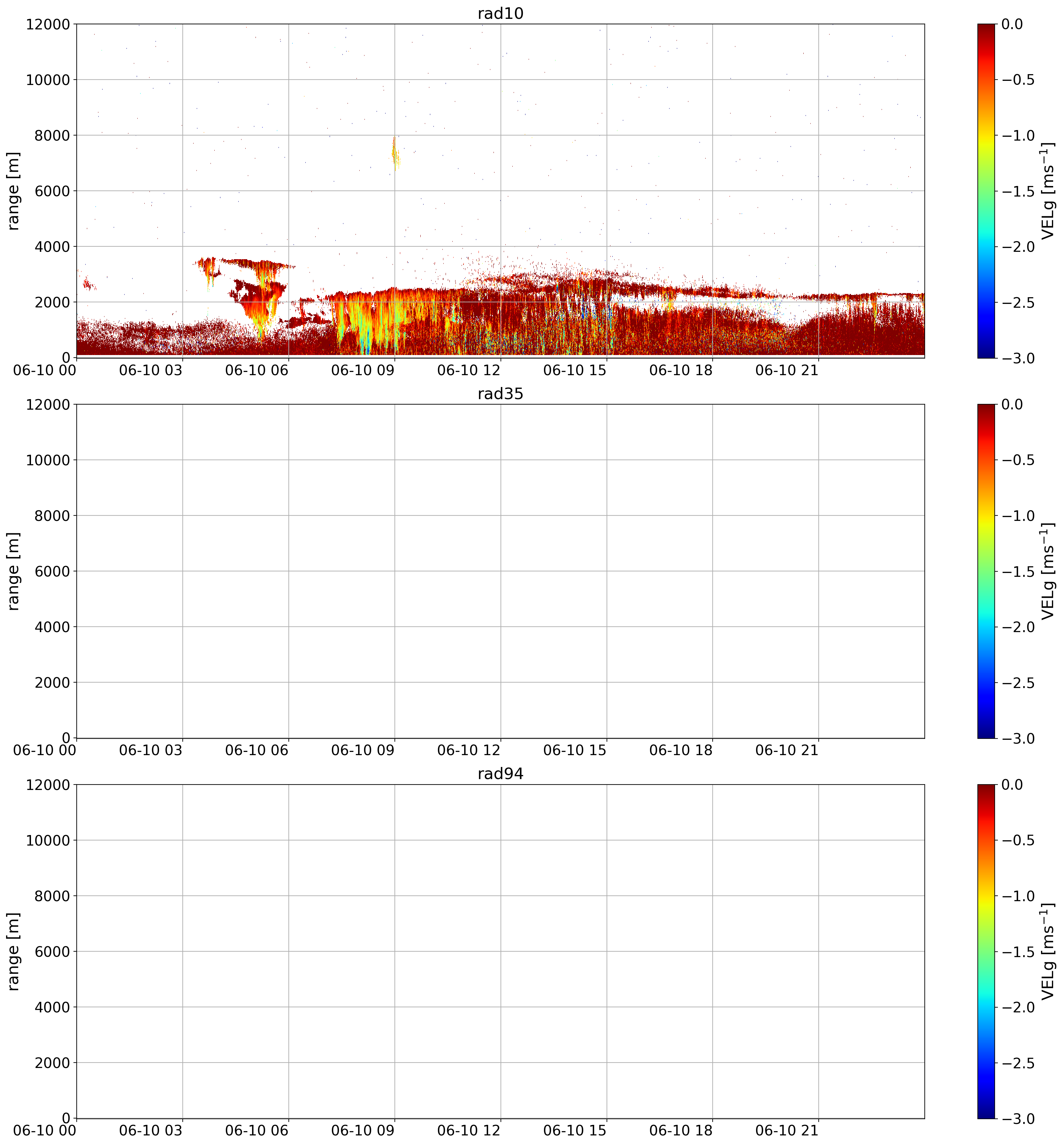Click the rad35 range [m] axis label
1064x1145 pixels.
point(14,571)
